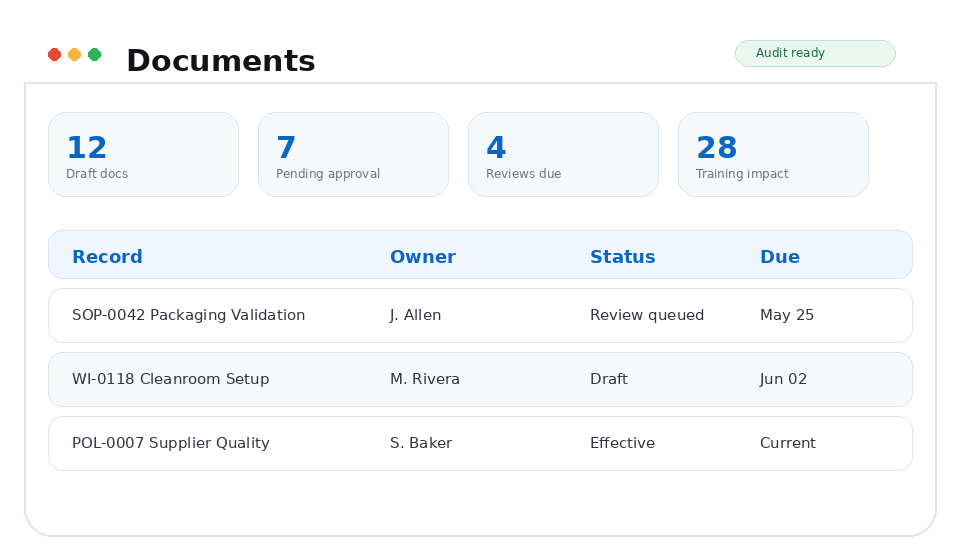Click the green maximize window dot

[94, 54]
